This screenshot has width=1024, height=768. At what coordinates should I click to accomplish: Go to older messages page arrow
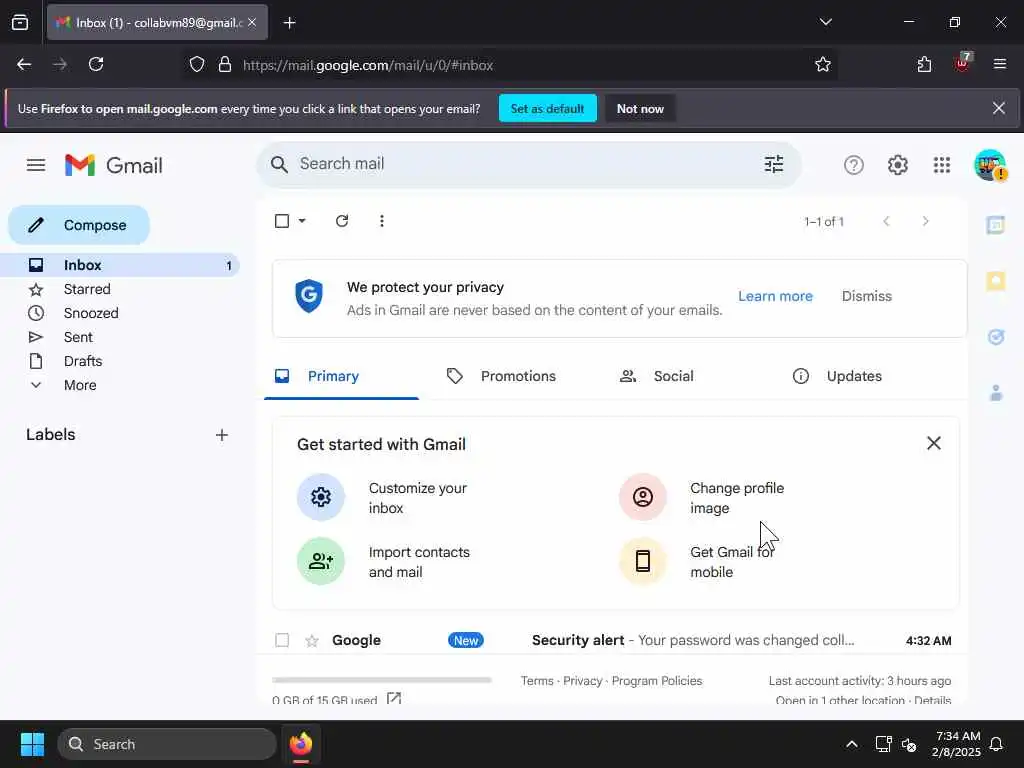point(925,221)
